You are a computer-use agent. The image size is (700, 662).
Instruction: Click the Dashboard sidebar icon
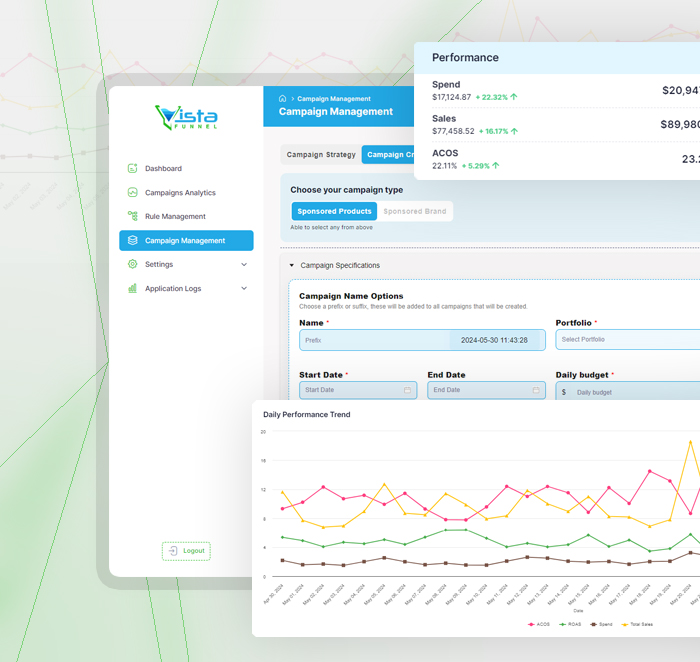pyautogui.click(x=133, y=168)
